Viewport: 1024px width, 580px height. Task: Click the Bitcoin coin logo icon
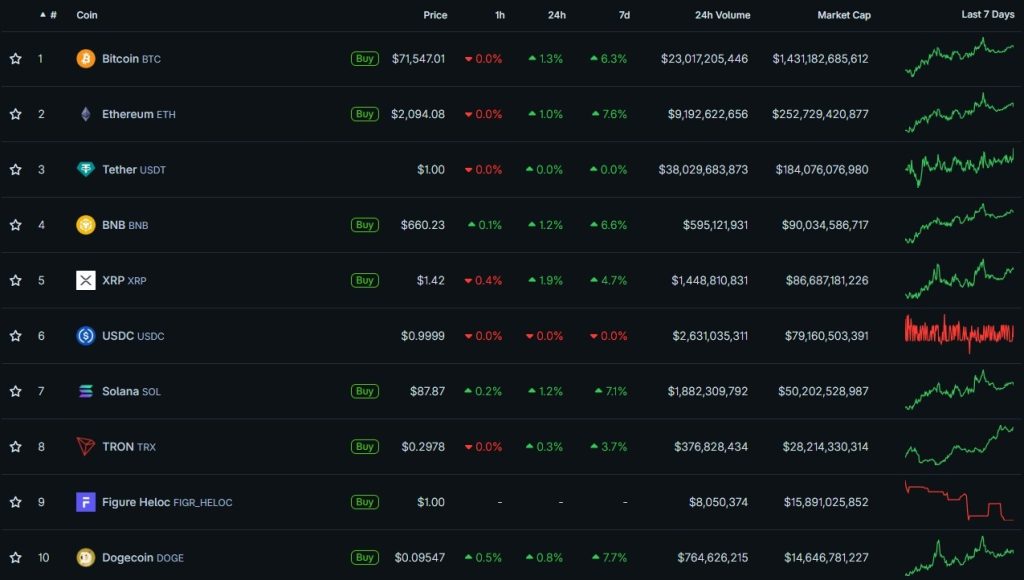(86, 59)
